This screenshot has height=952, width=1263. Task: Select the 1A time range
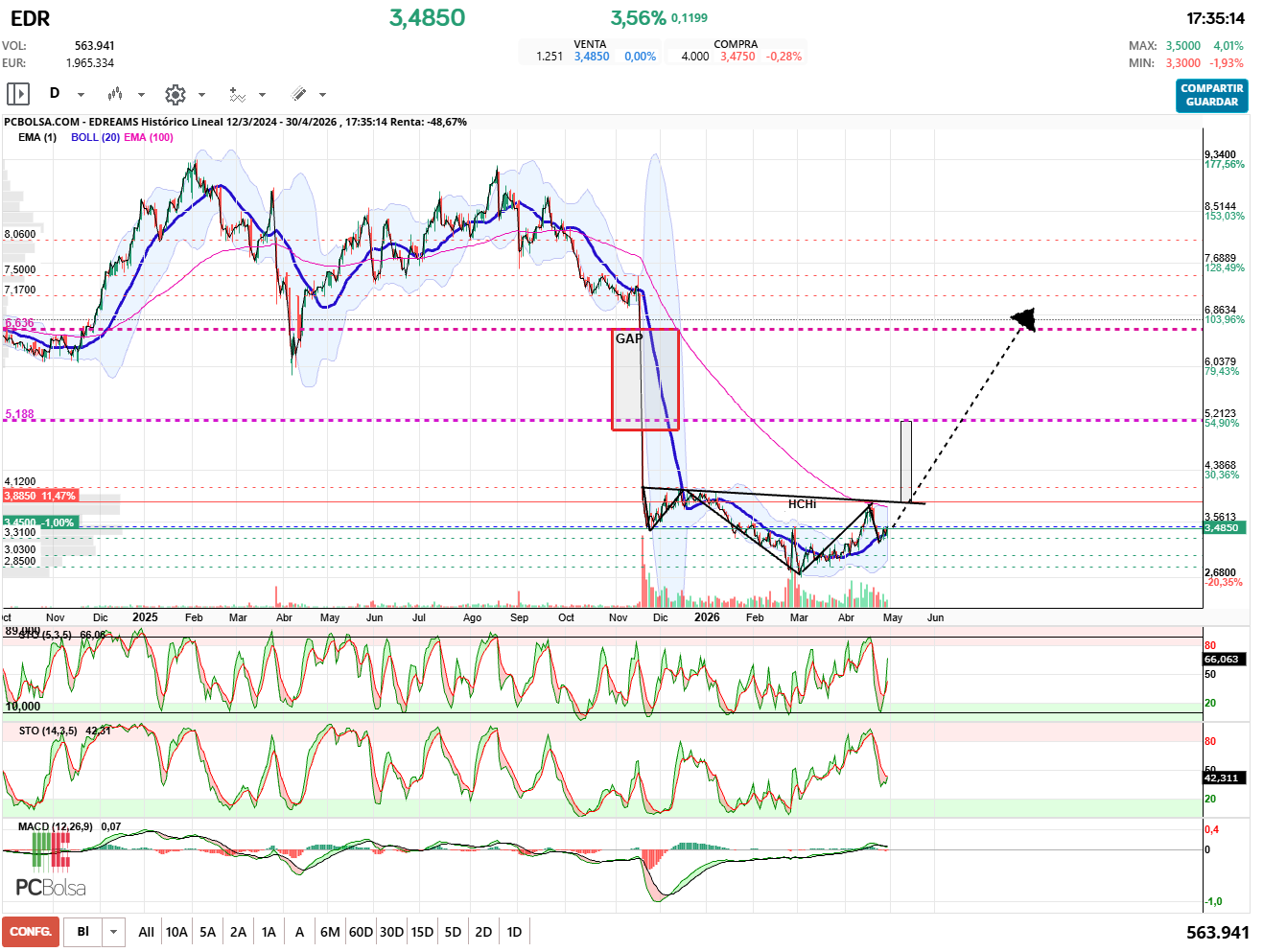point(269,932)
